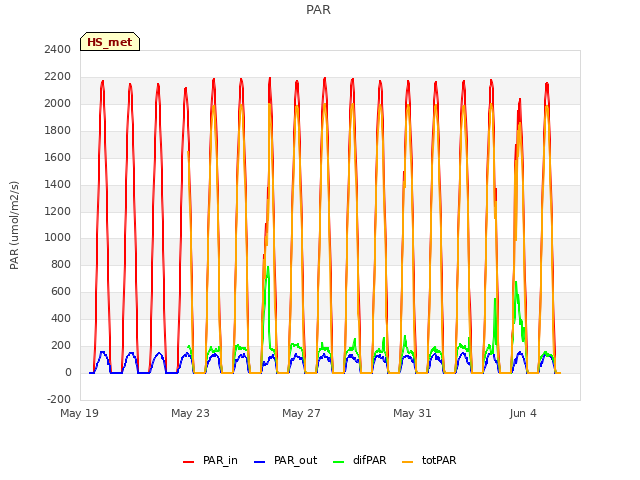Screen dimensions: 640x480
Task: Click the totPAR orange legend swatch
Action: pos(407,462)
